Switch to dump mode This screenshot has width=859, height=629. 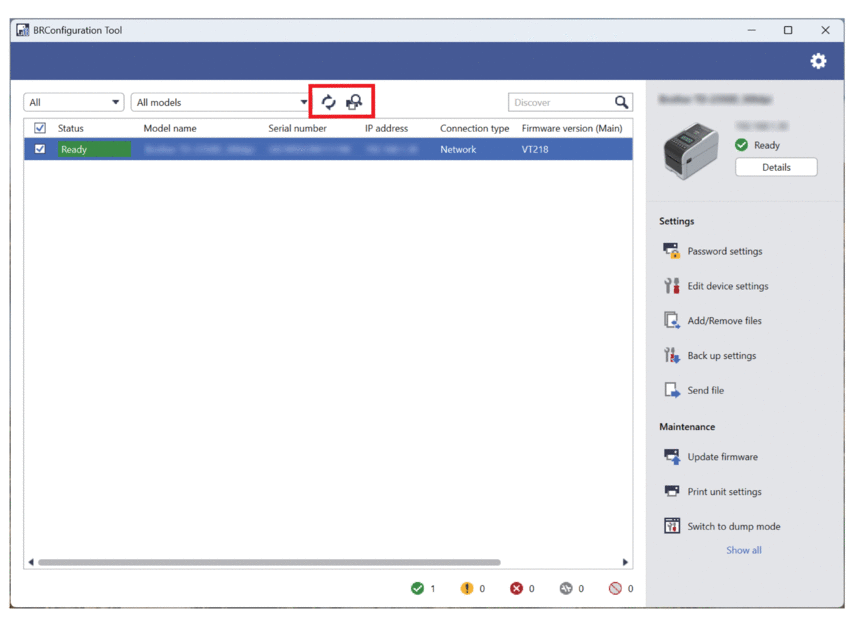click(x=733, y=527)
